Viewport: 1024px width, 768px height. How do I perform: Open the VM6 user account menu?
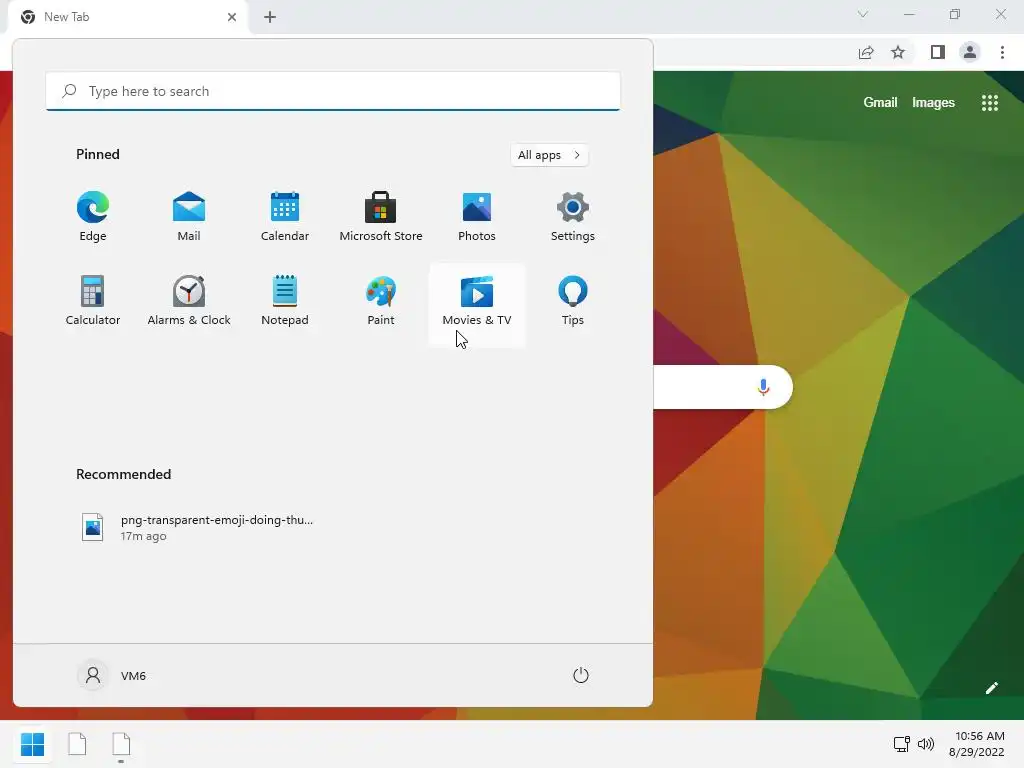112,675
